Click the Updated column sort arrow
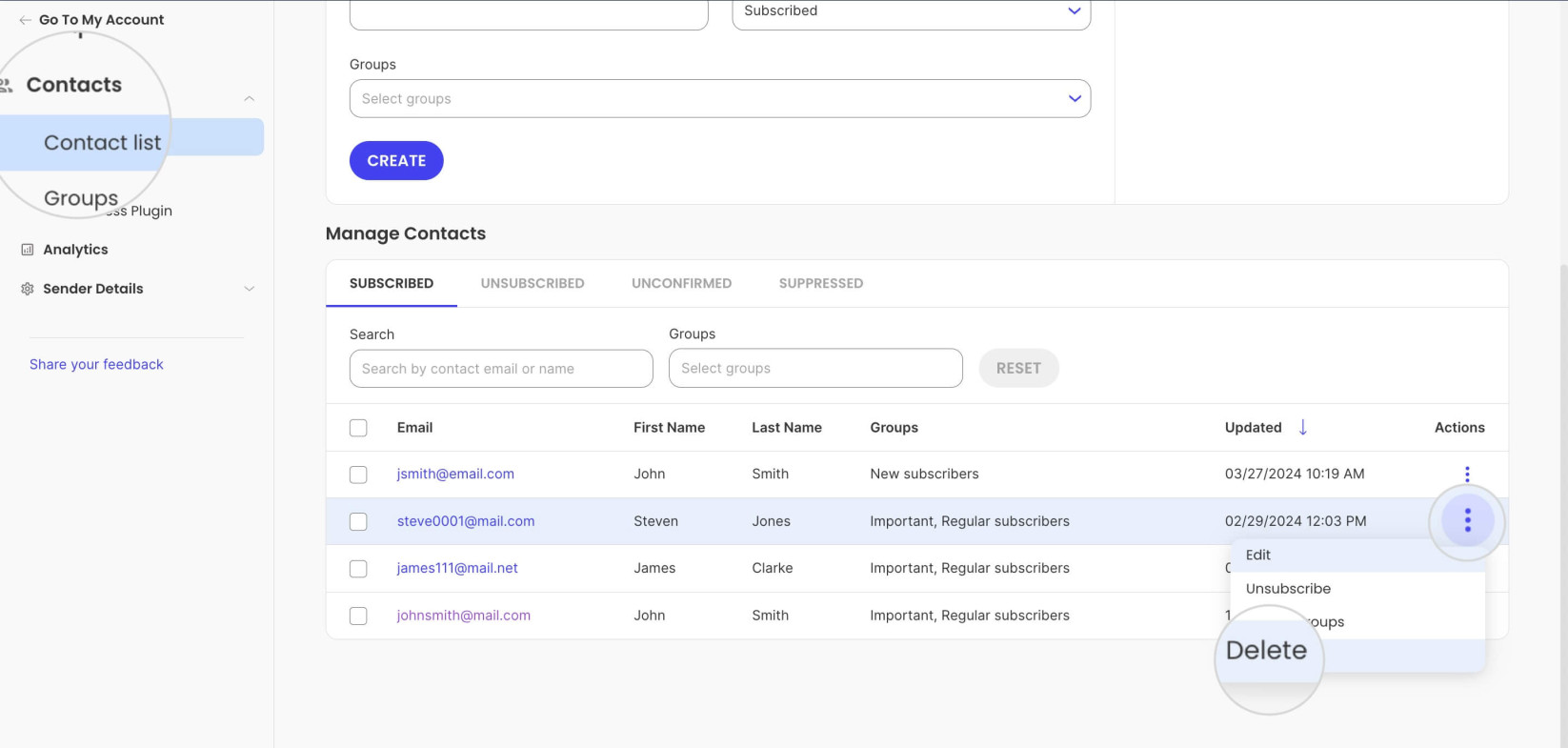Viewport: 1568px width, 748px height. click(x=1303, y=427)
